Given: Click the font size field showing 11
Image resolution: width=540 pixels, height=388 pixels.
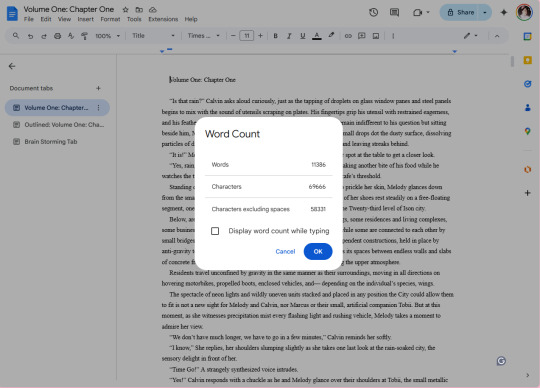Looking at the screenshot, I should click(247, 36).
